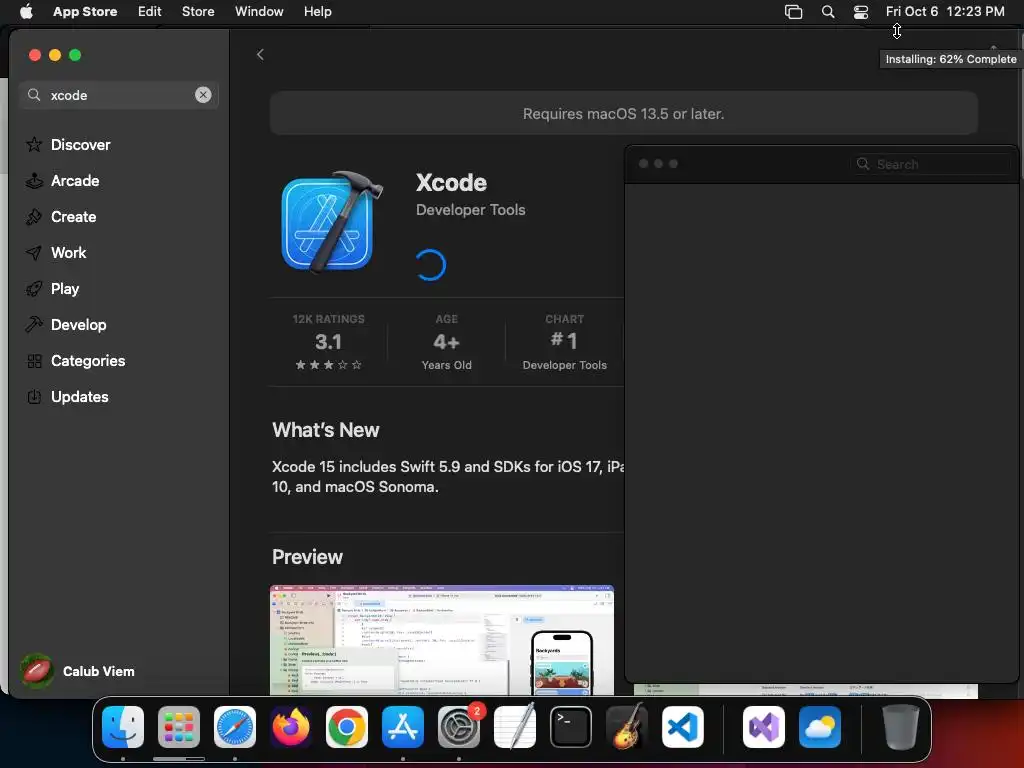Open Launchpad from the Dock
Image resolution: width=1024 pixels, height=768 pixels.
(179, 727)
